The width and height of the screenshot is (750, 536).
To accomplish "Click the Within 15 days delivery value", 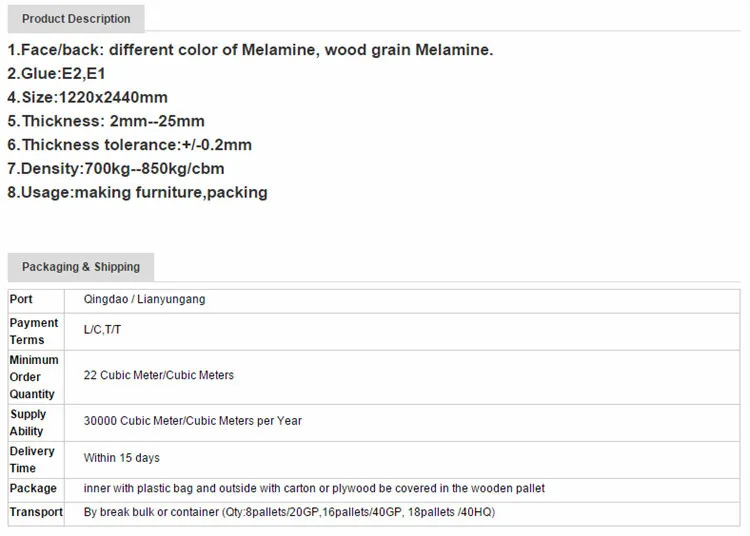I will pyautogui.click(x=121, y=458).
